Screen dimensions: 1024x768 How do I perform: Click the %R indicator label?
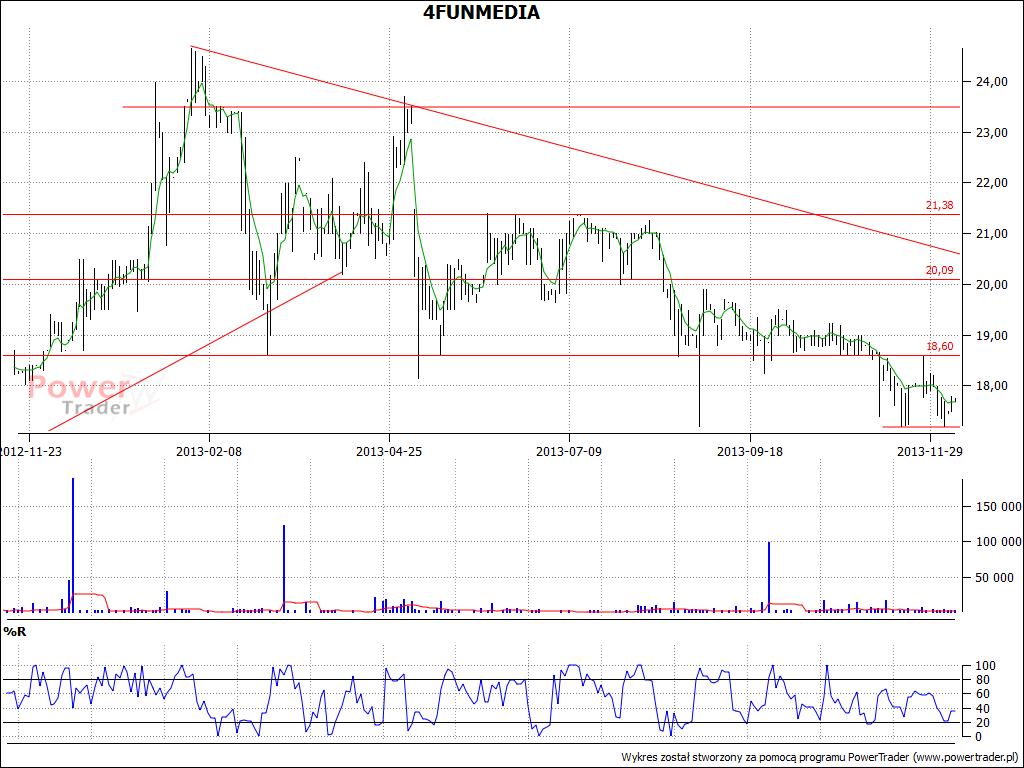(15, 632)
